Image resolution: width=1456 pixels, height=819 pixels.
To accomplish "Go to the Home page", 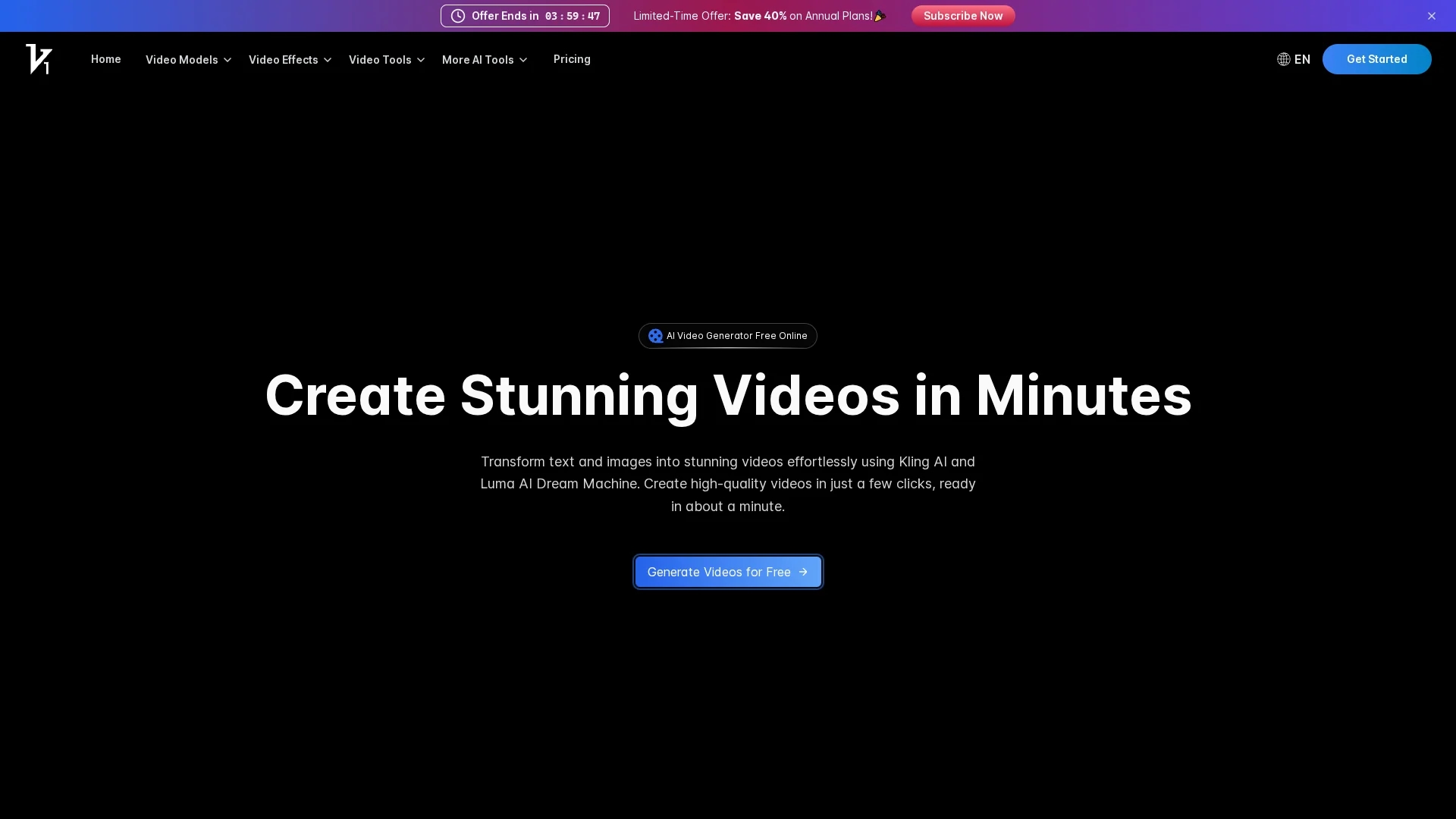I will tap(106, 59).
